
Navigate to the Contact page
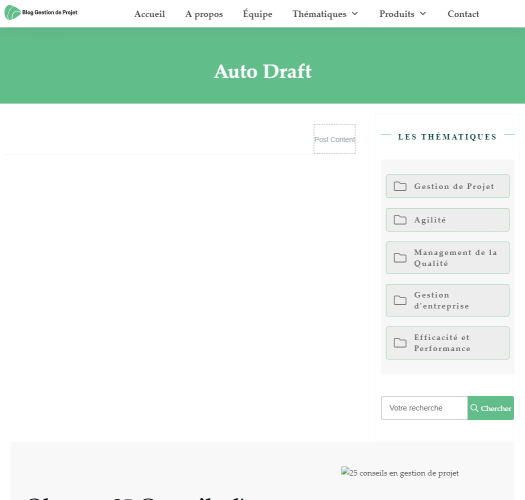(x=463, y=14)
